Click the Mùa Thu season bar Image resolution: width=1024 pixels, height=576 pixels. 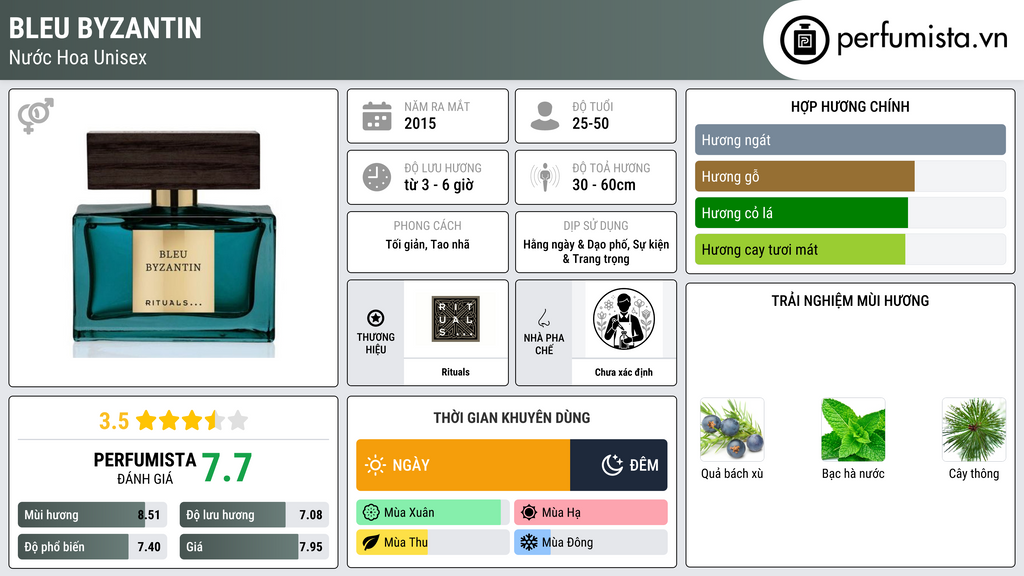[433, 542]
